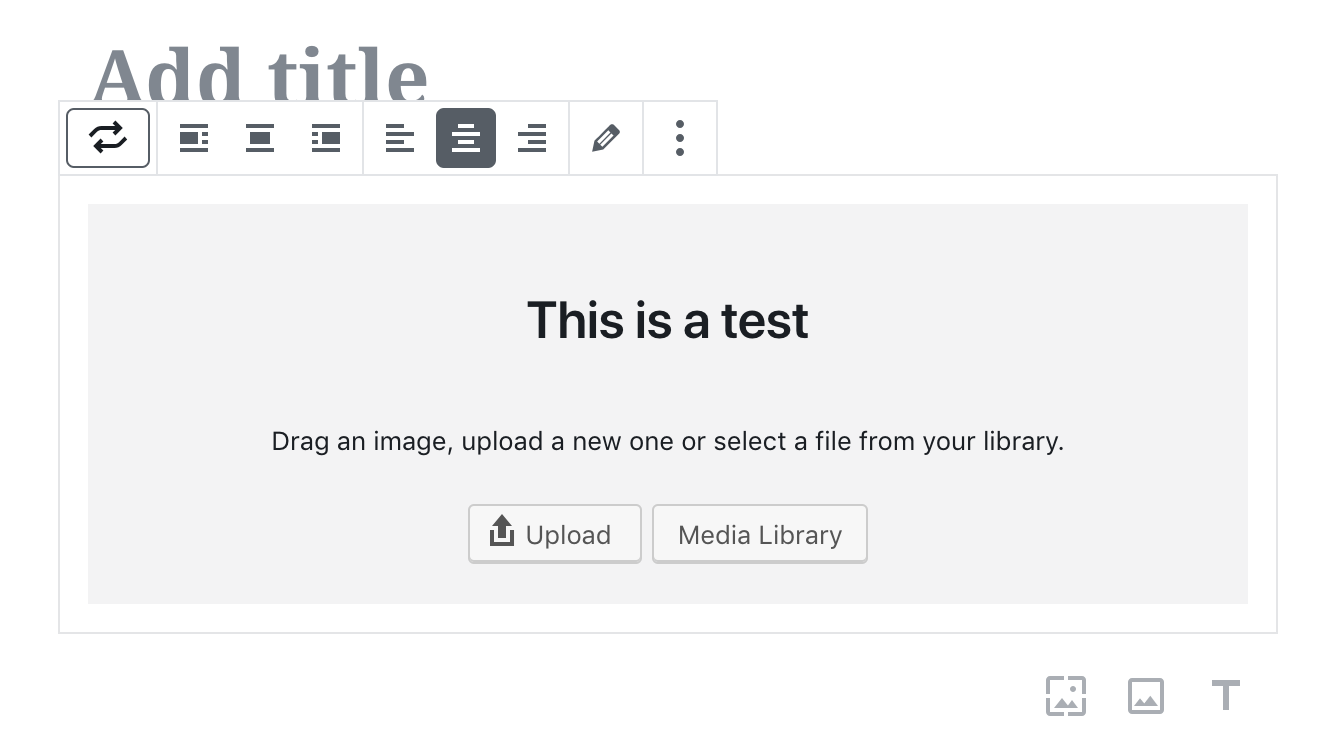Insert block using dashed-frame image icon
The width and height of the screenshot is (1330, 754).
pos(1066,696)
